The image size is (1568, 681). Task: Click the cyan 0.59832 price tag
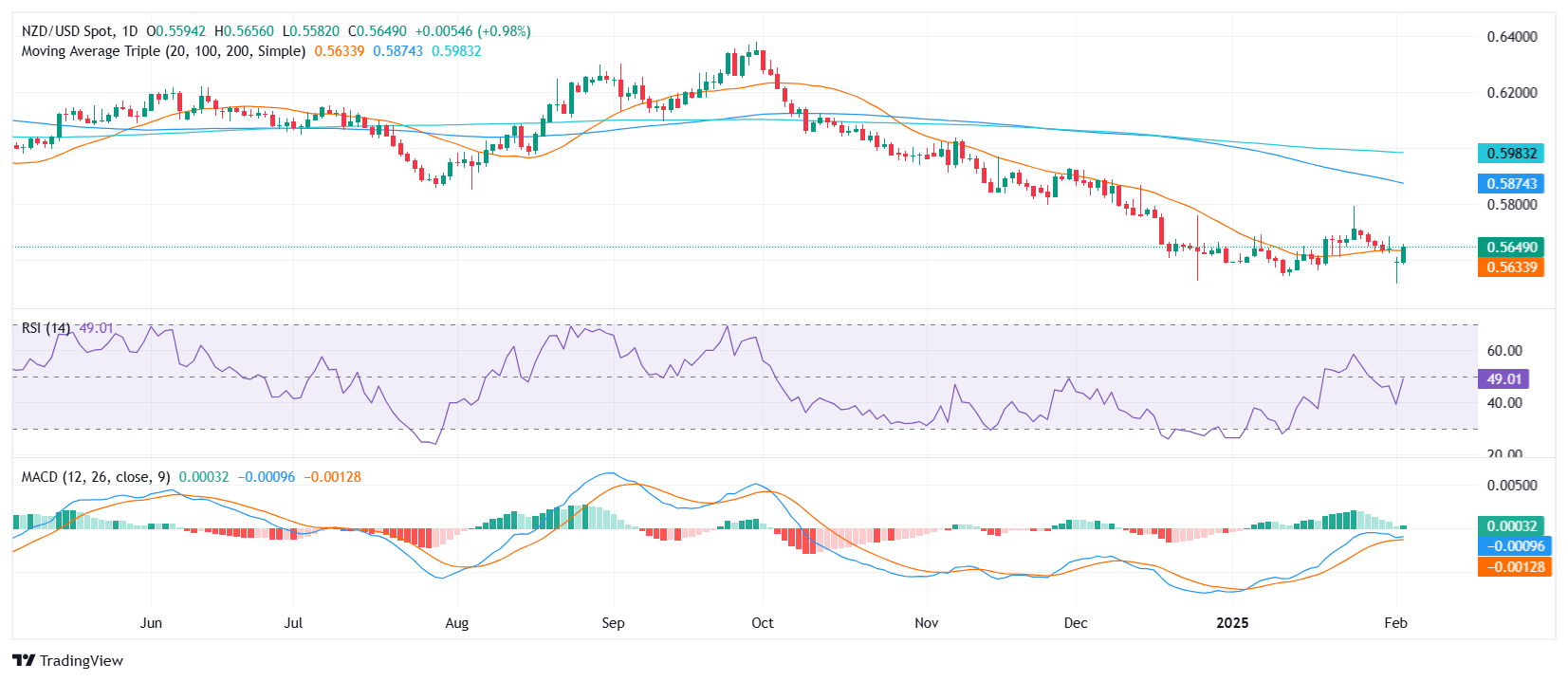(x=1511, y=154)
